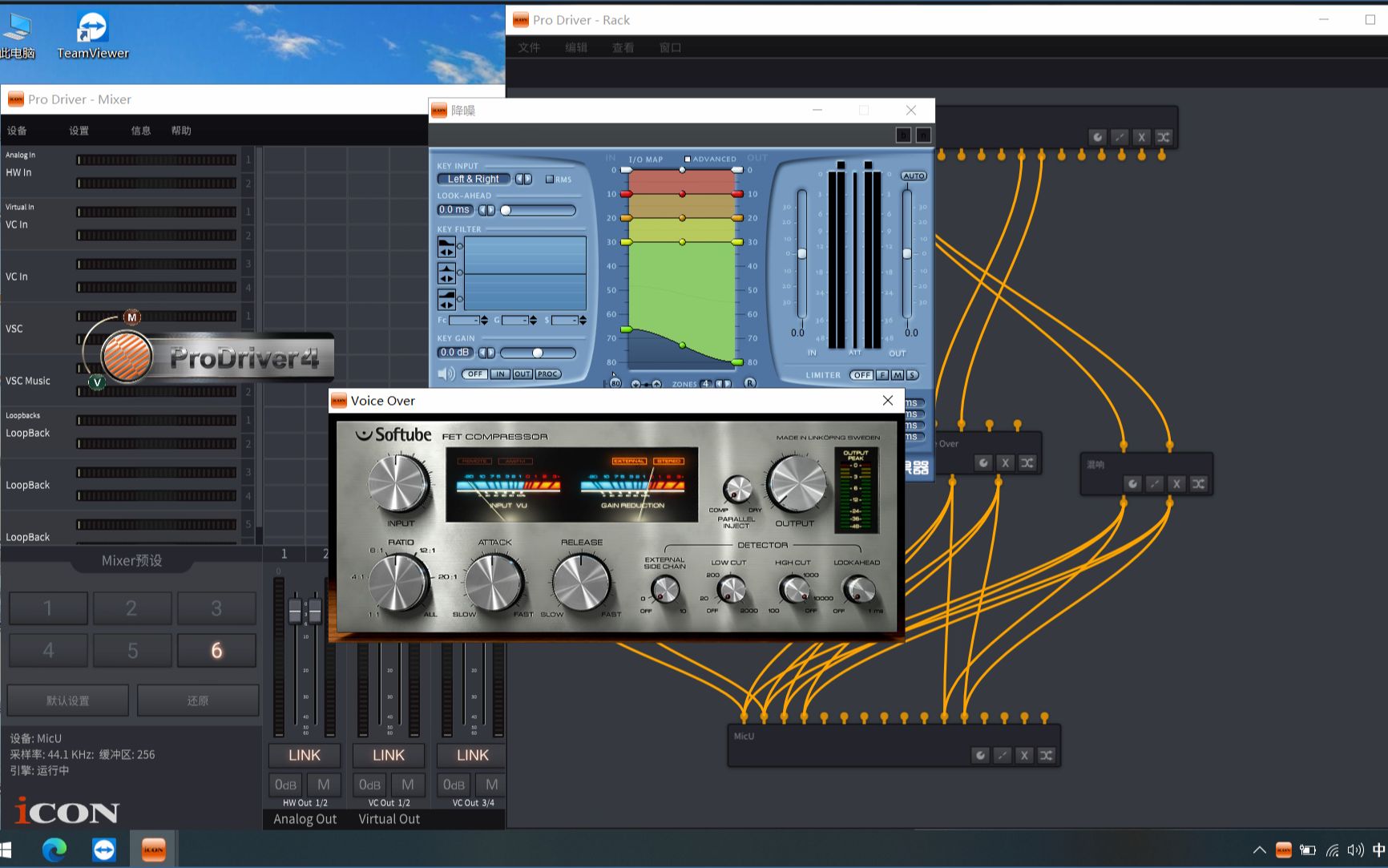
Task: Click the speaker monitor icon in 降噪 plugin
Action: point(446,373)
